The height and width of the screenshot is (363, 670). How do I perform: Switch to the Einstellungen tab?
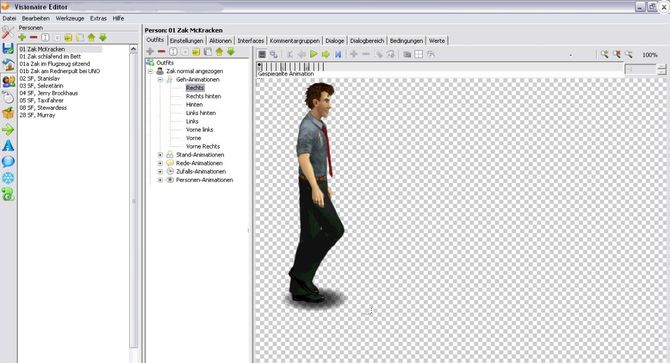coord(186,41)
